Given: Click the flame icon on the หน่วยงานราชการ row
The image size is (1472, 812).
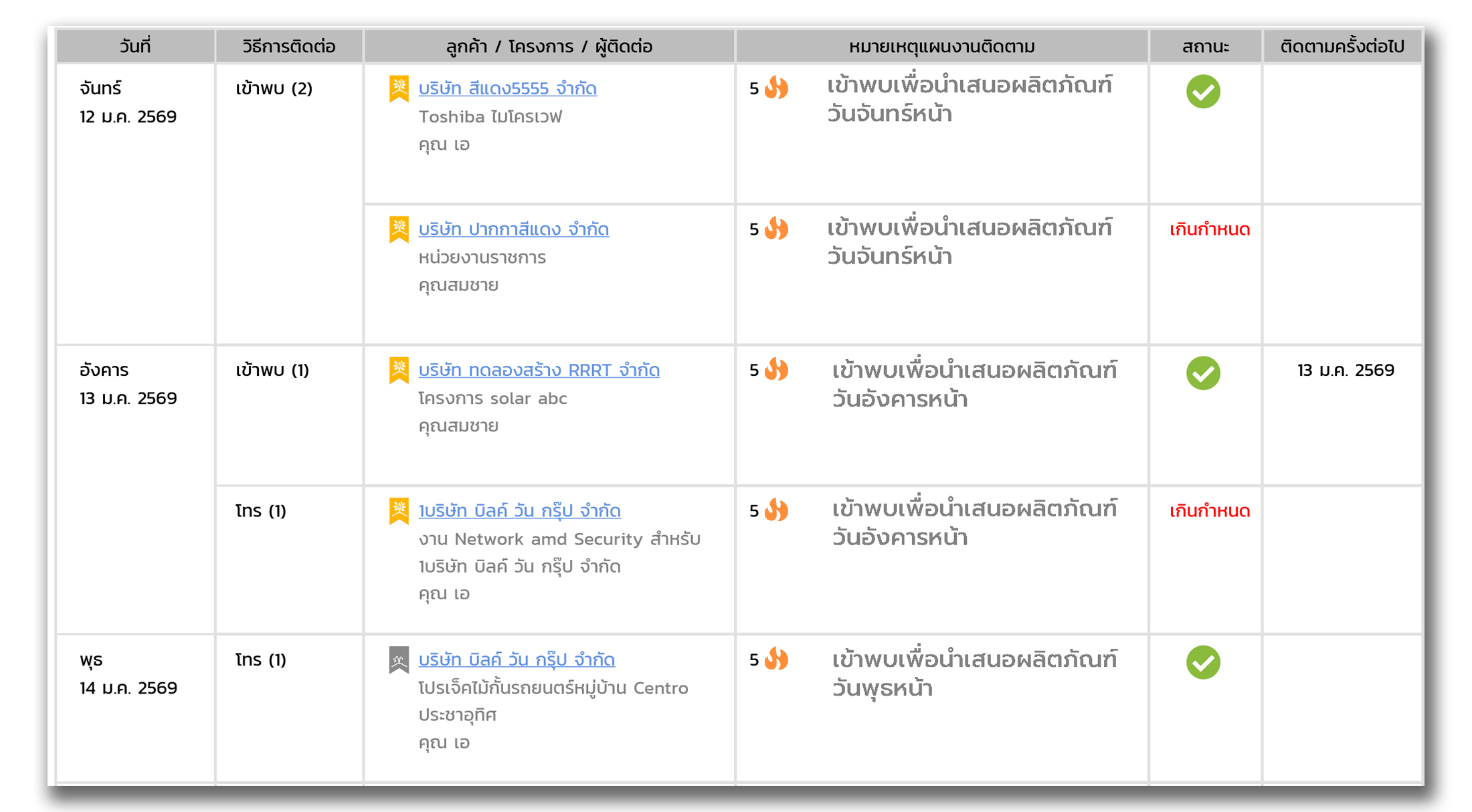Looking at the screenshot, I should pyautogui.click(x=776, y=229).
